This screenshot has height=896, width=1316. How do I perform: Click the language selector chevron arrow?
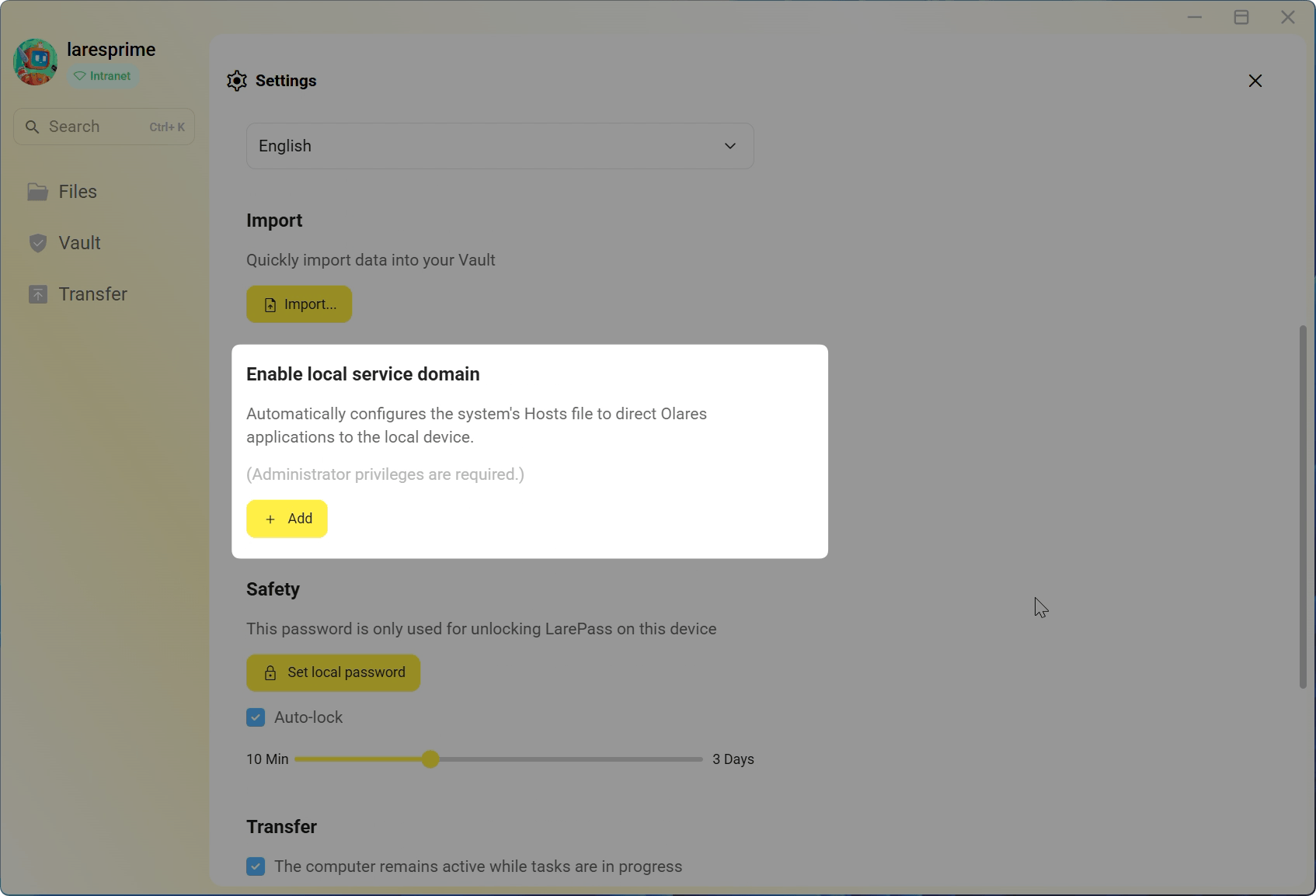pos(729,145)
